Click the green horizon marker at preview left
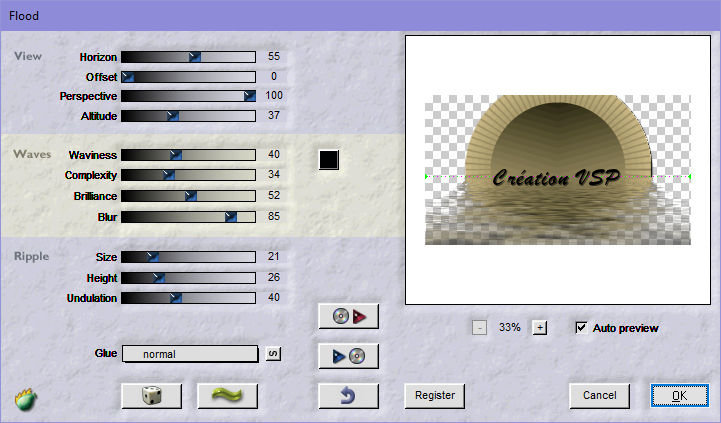Image resolution: width=721 pixels, height=423 pixels. click(426, 177)
